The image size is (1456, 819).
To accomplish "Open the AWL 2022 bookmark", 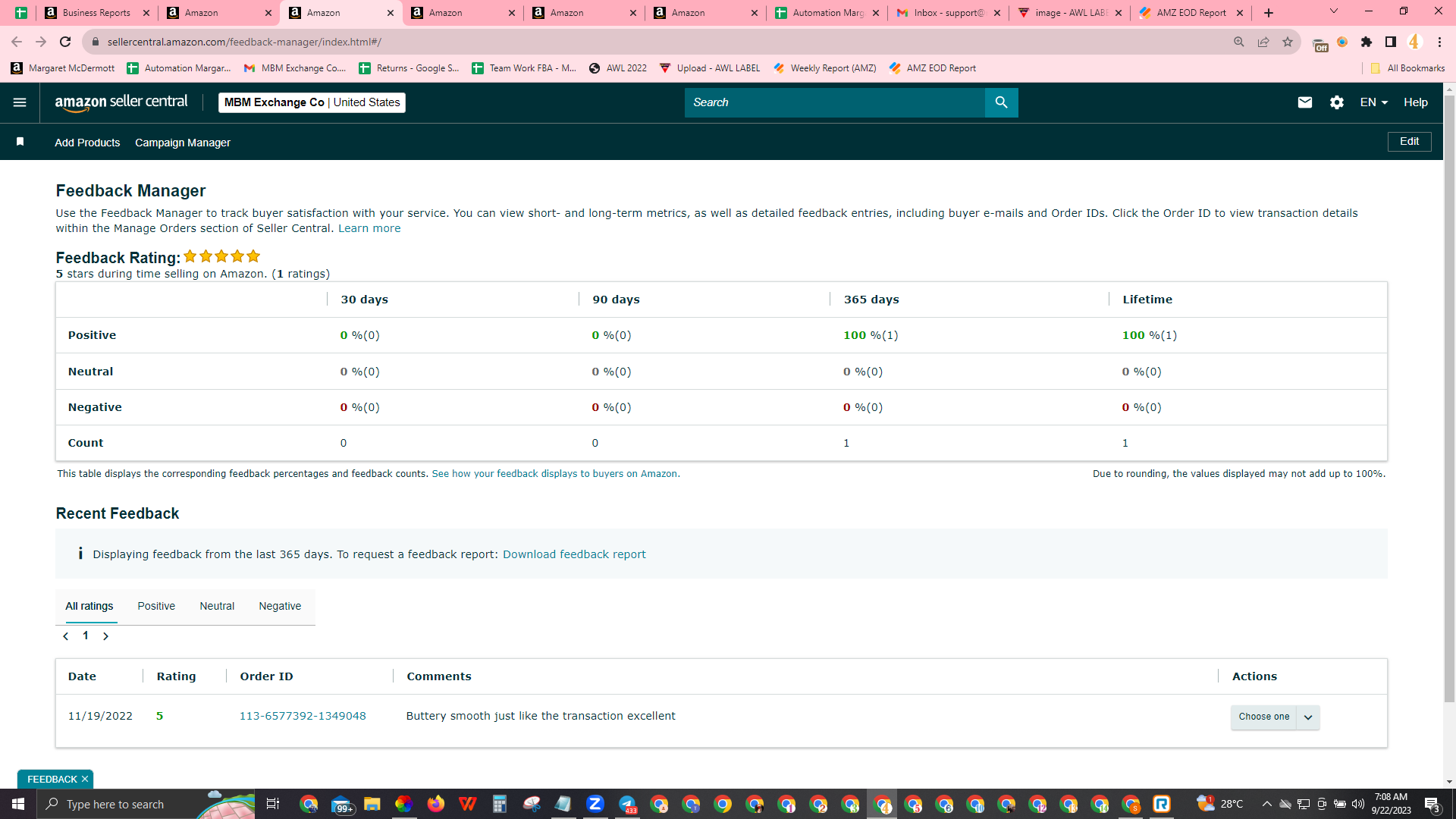I will coord(618,68).
